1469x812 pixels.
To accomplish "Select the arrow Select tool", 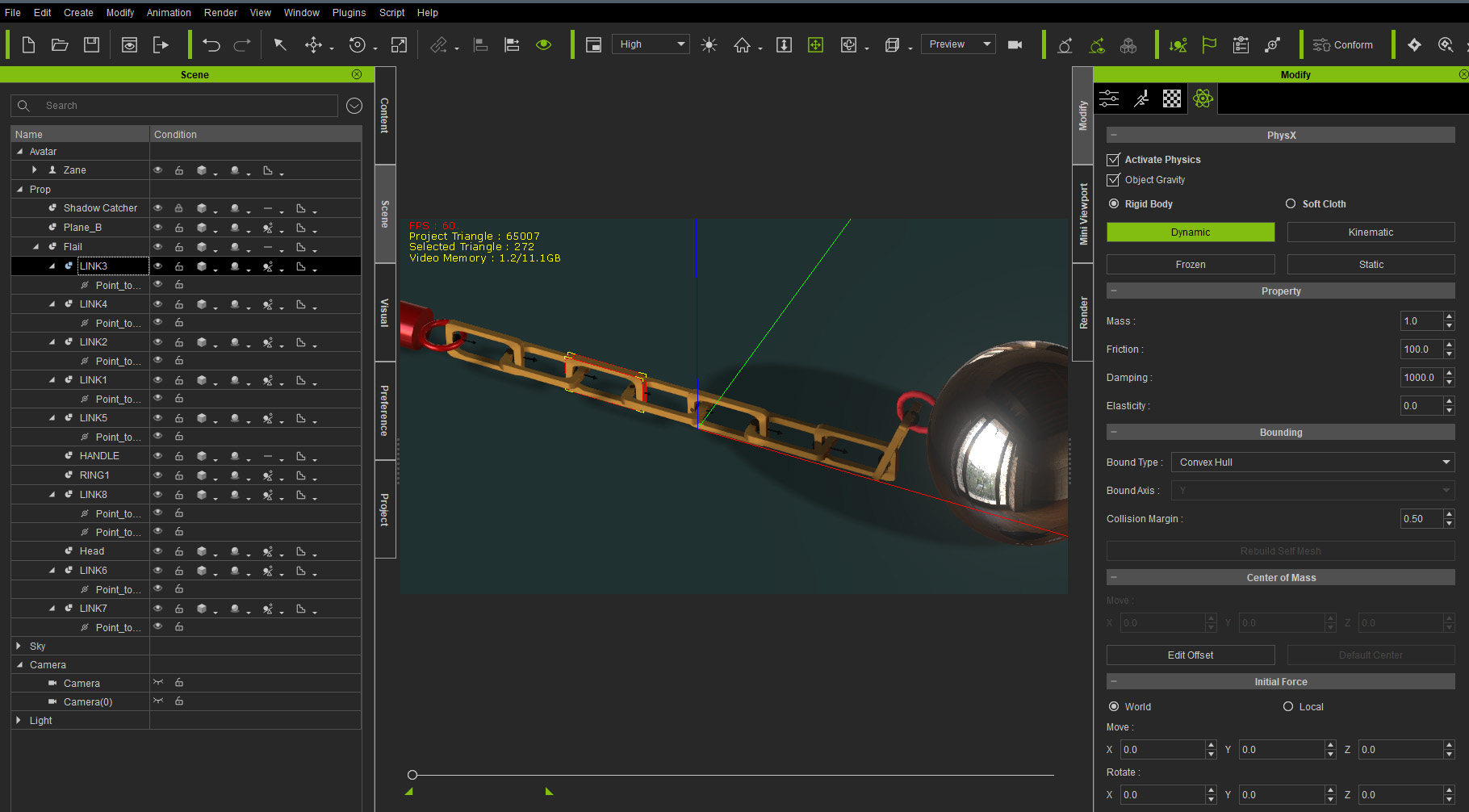I will 280,45.
